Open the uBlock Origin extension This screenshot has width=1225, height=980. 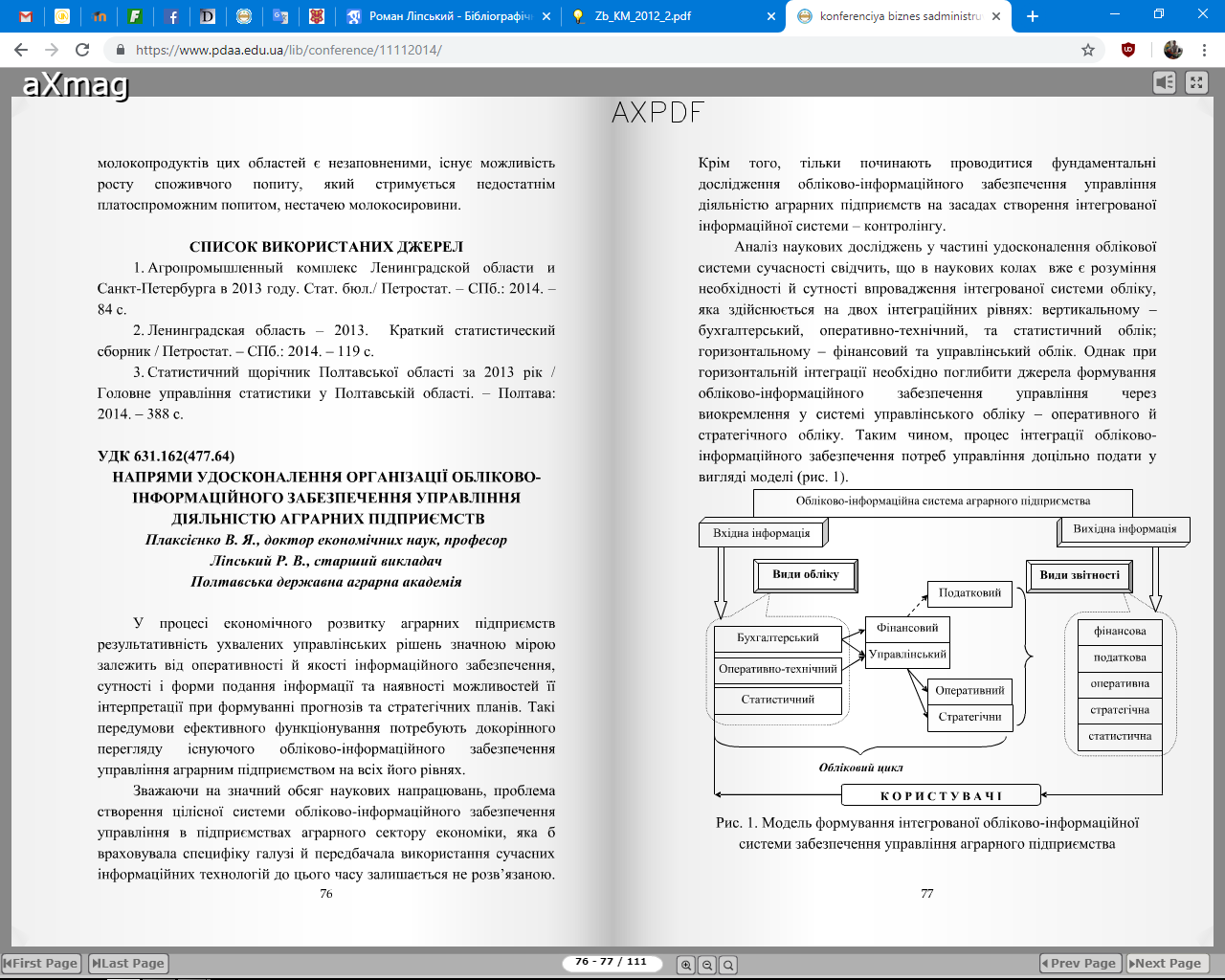pyautogui.click(x=1128, y=50)
